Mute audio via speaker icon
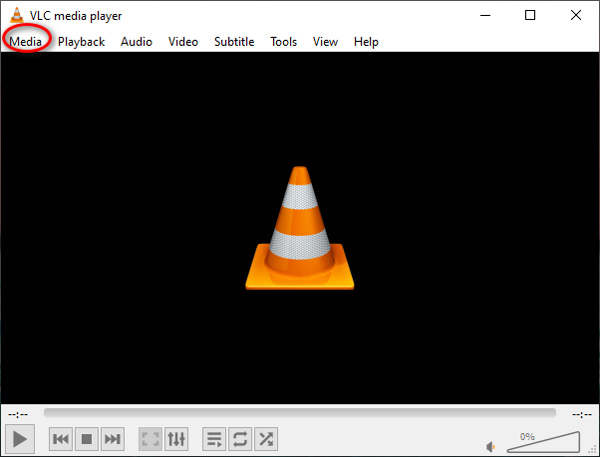 tap(490, 446)
